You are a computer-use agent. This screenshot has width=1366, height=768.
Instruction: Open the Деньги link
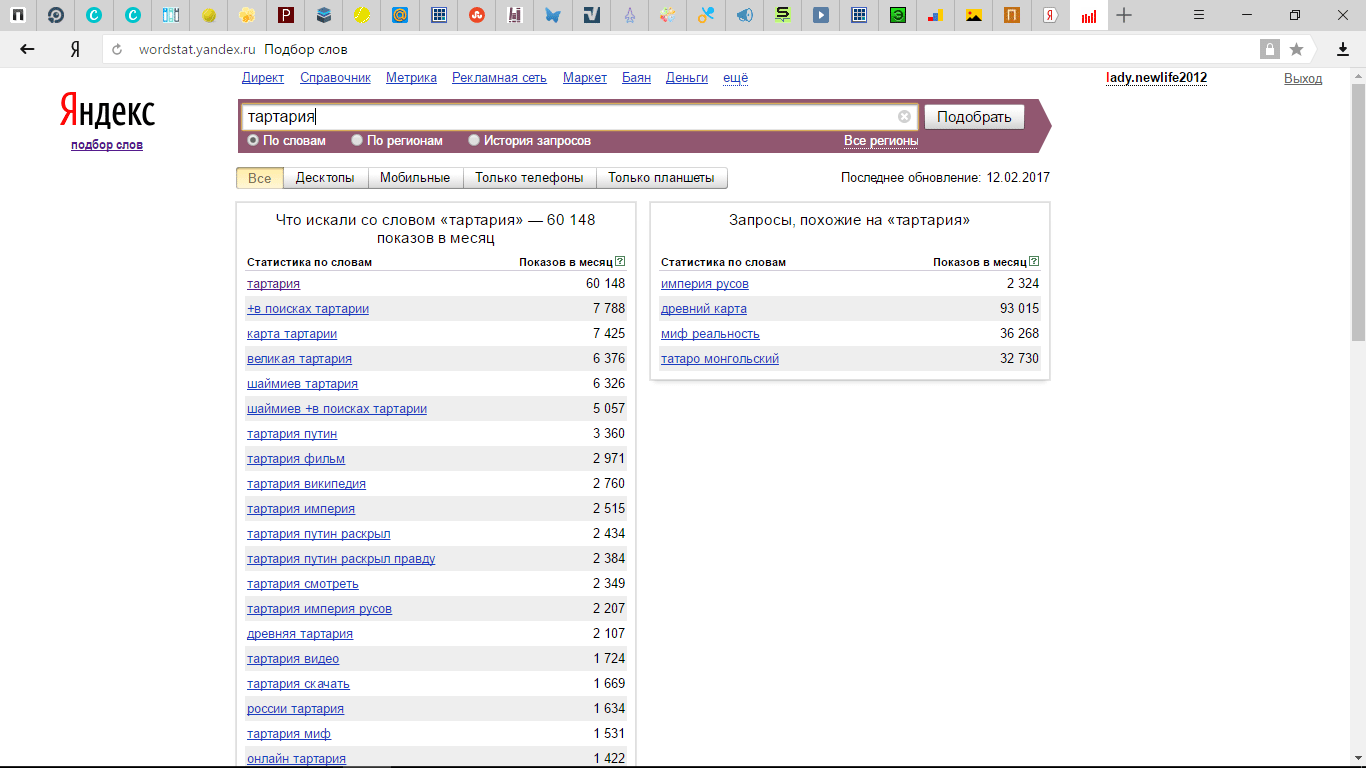[687, 78]
